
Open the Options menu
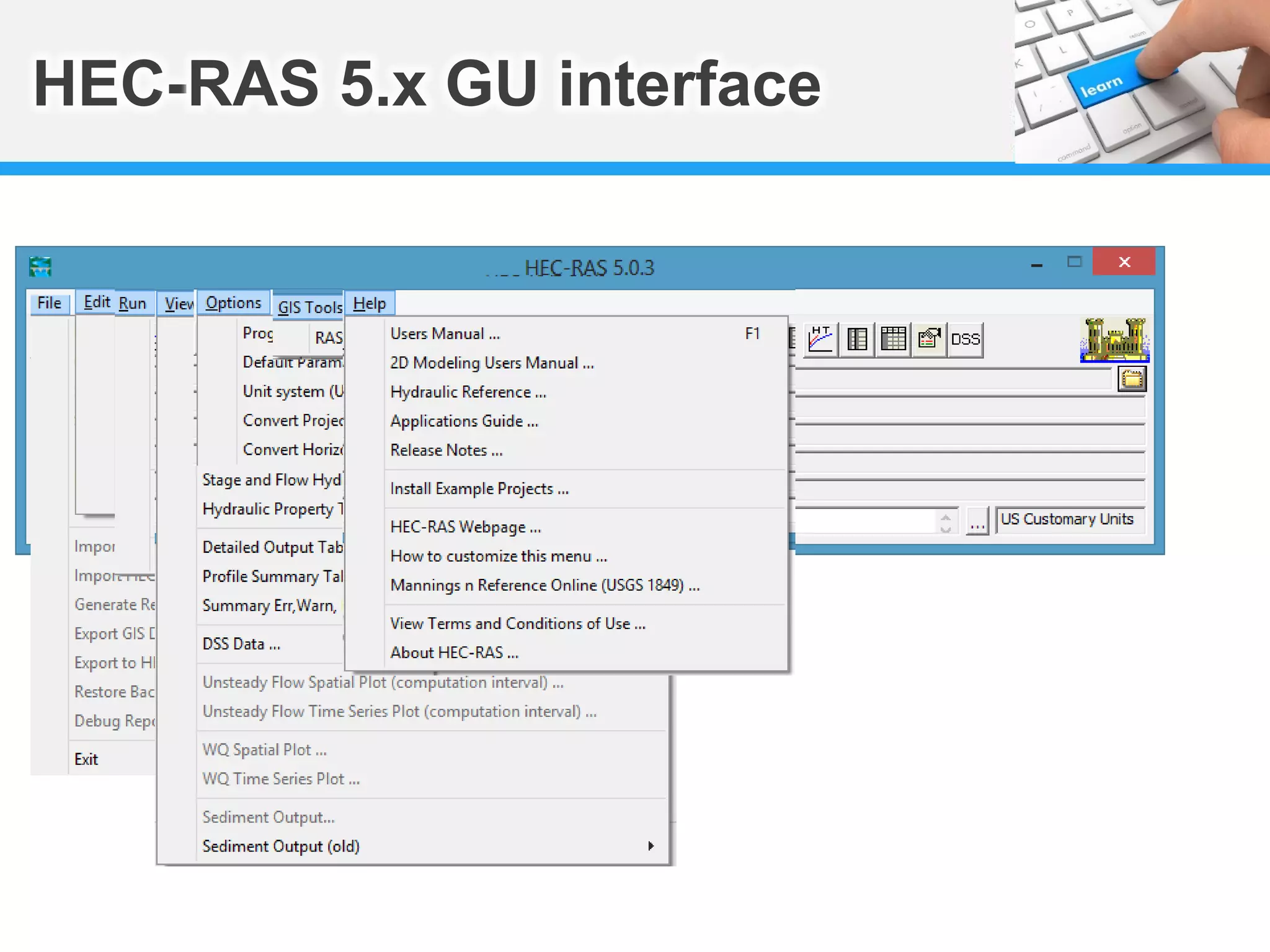pos(233,302)
